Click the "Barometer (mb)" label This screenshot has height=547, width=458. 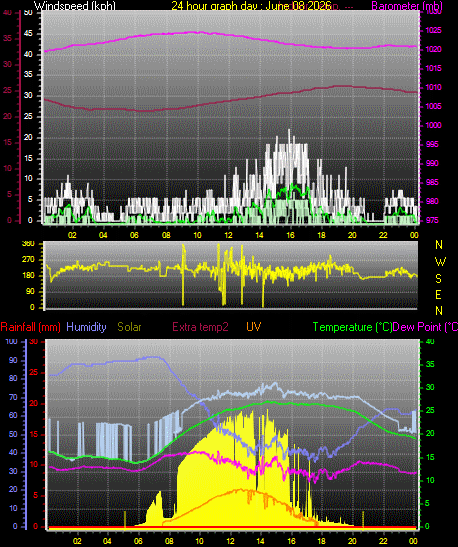tap(407, 6)
